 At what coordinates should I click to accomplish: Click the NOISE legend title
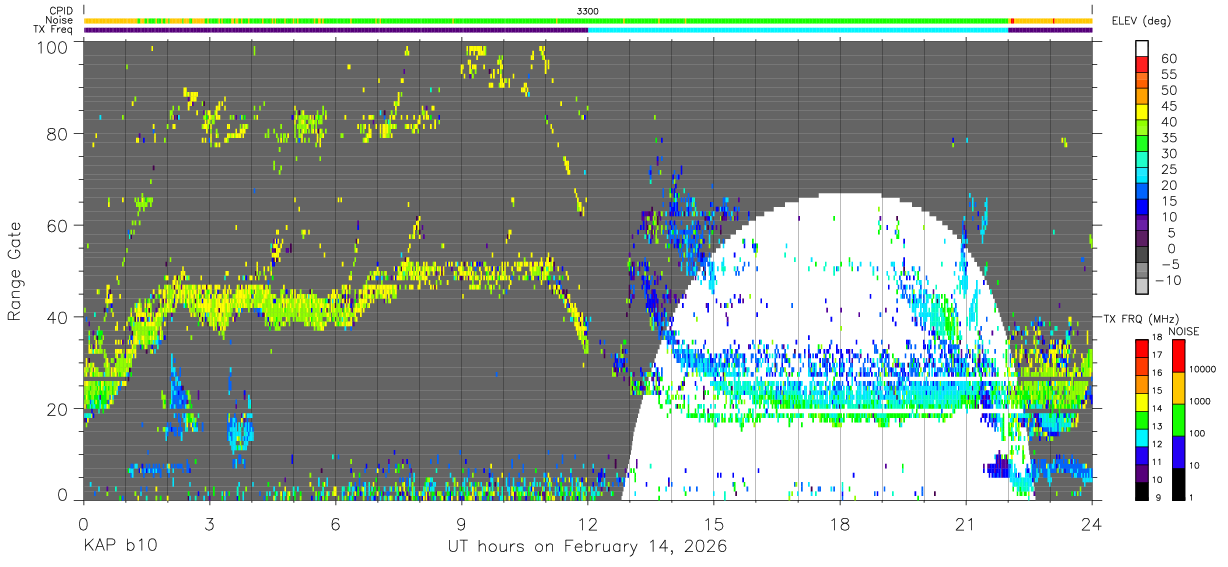(x=1185, y=331)
